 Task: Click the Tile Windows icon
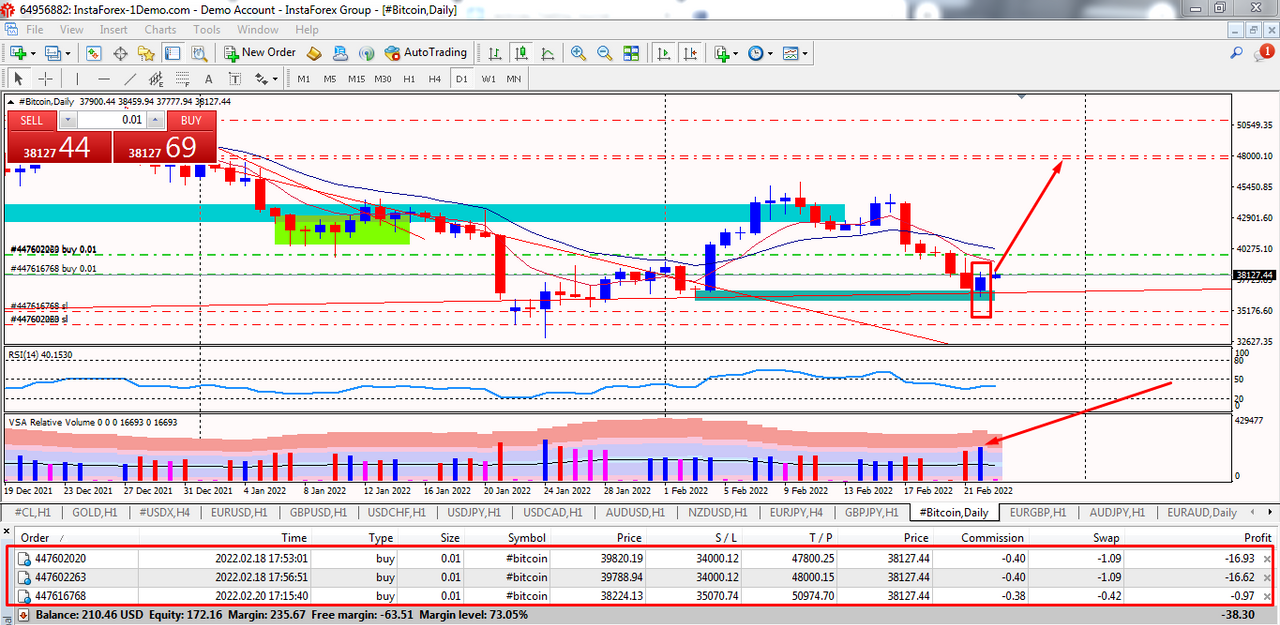click(x=631, y=53)
